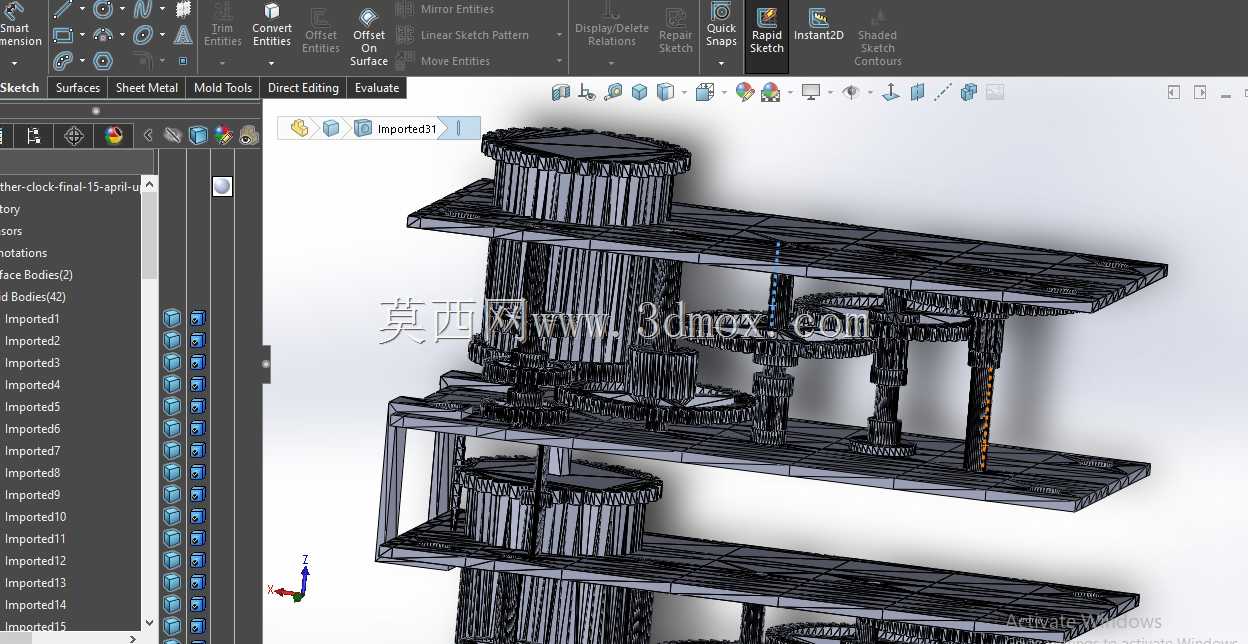Expand the Linear Sketch Pattern dropdown
This screenshot has height=644, width=1248.
(x=559, y=35)
